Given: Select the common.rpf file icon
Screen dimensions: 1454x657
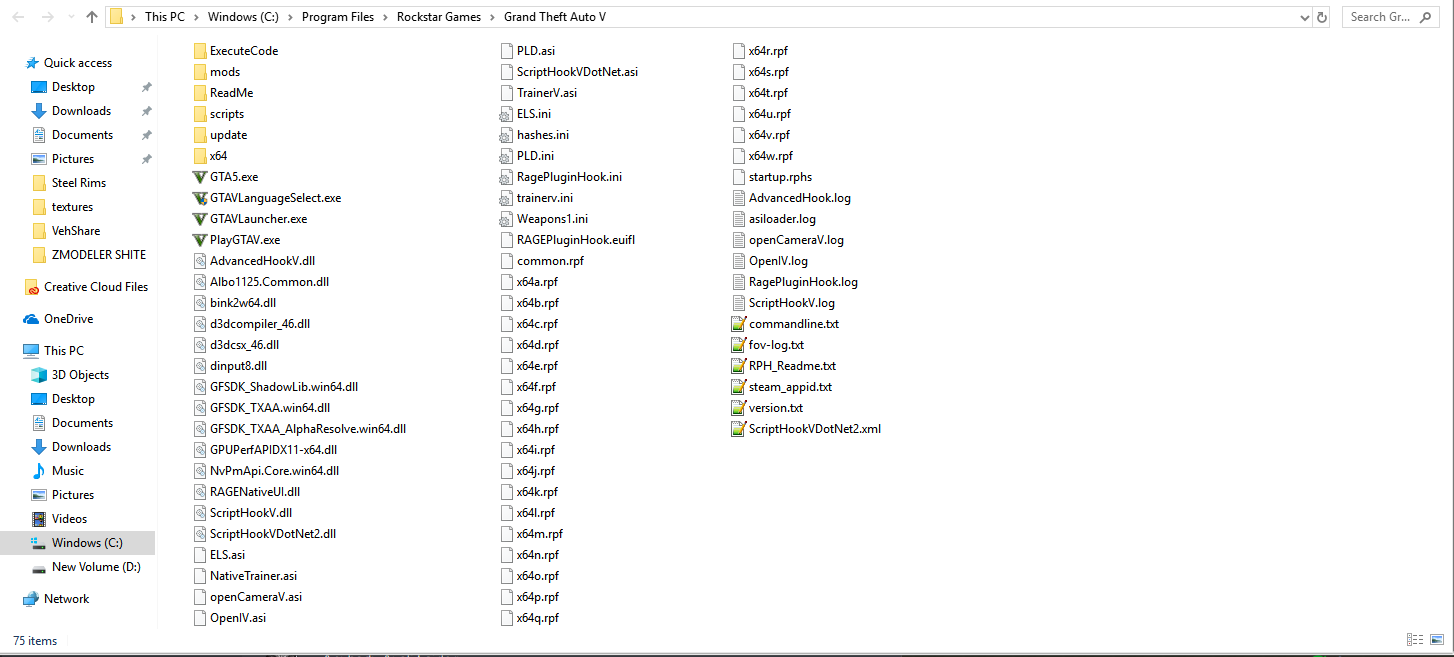Looking at the screenshot, I should (x=507, y=261).
